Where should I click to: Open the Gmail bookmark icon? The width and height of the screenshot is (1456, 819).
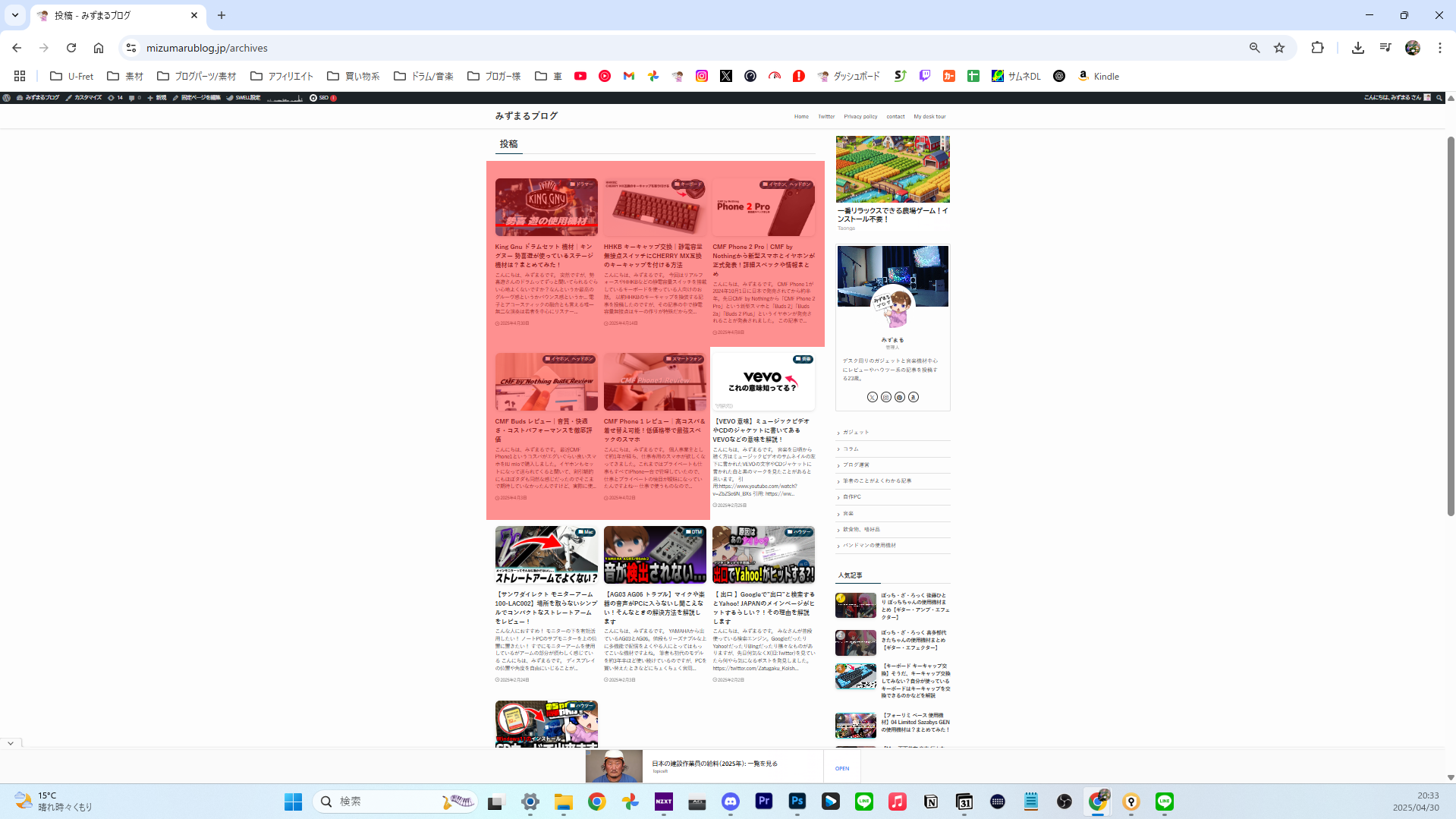click(629, 76)
